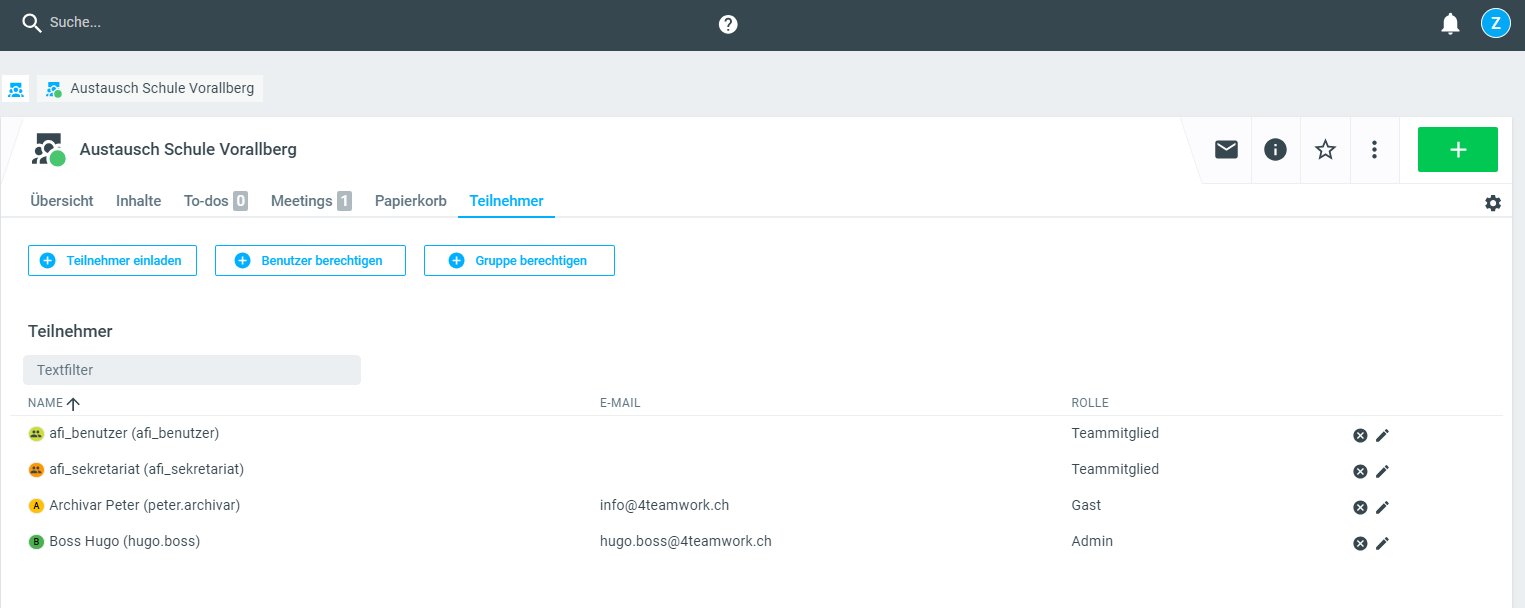Remove afi_sekretariat participant

click(1360, 471)
